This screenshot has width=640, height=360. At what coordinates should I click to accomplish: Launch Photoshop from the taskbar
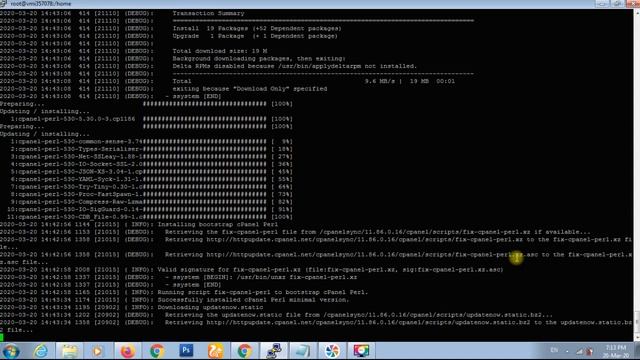186,350
